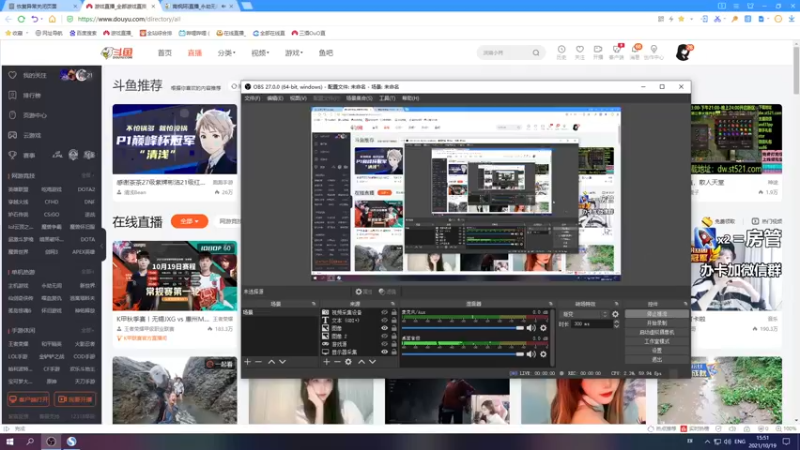Mute the desktop audio speaker icon in the OBS mixer
Screen dimensions: 800x450
(531, 354)
